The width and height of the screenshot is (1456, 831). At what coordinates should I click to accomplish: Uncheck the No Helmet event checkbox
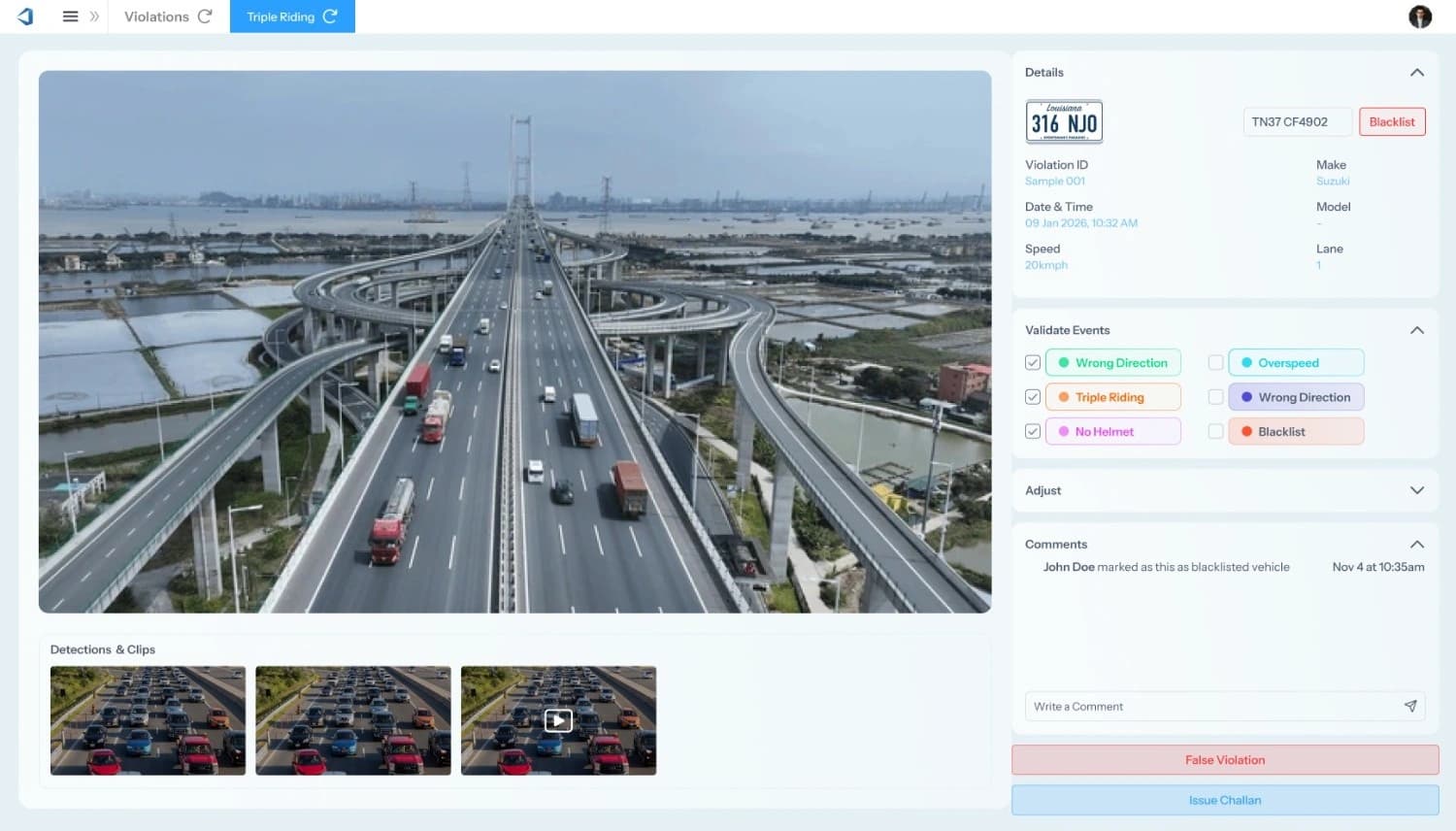click(x=1033, y=431)
